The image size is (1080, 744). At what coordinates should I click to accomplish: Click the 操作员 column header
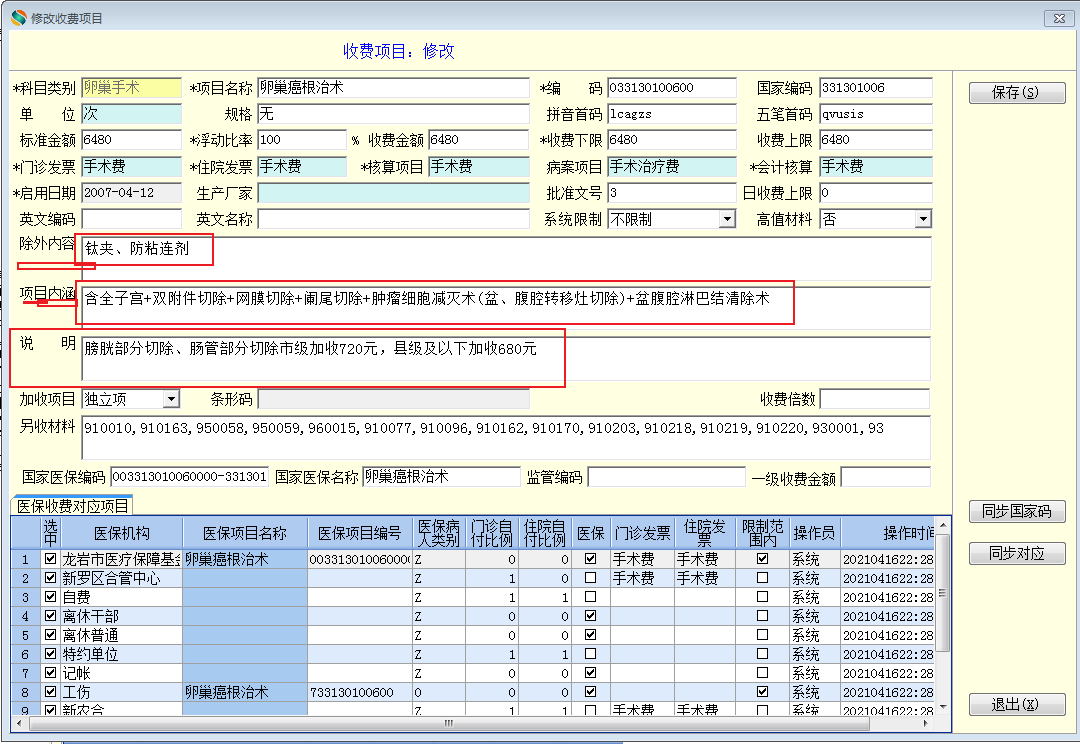click(814, 533)
